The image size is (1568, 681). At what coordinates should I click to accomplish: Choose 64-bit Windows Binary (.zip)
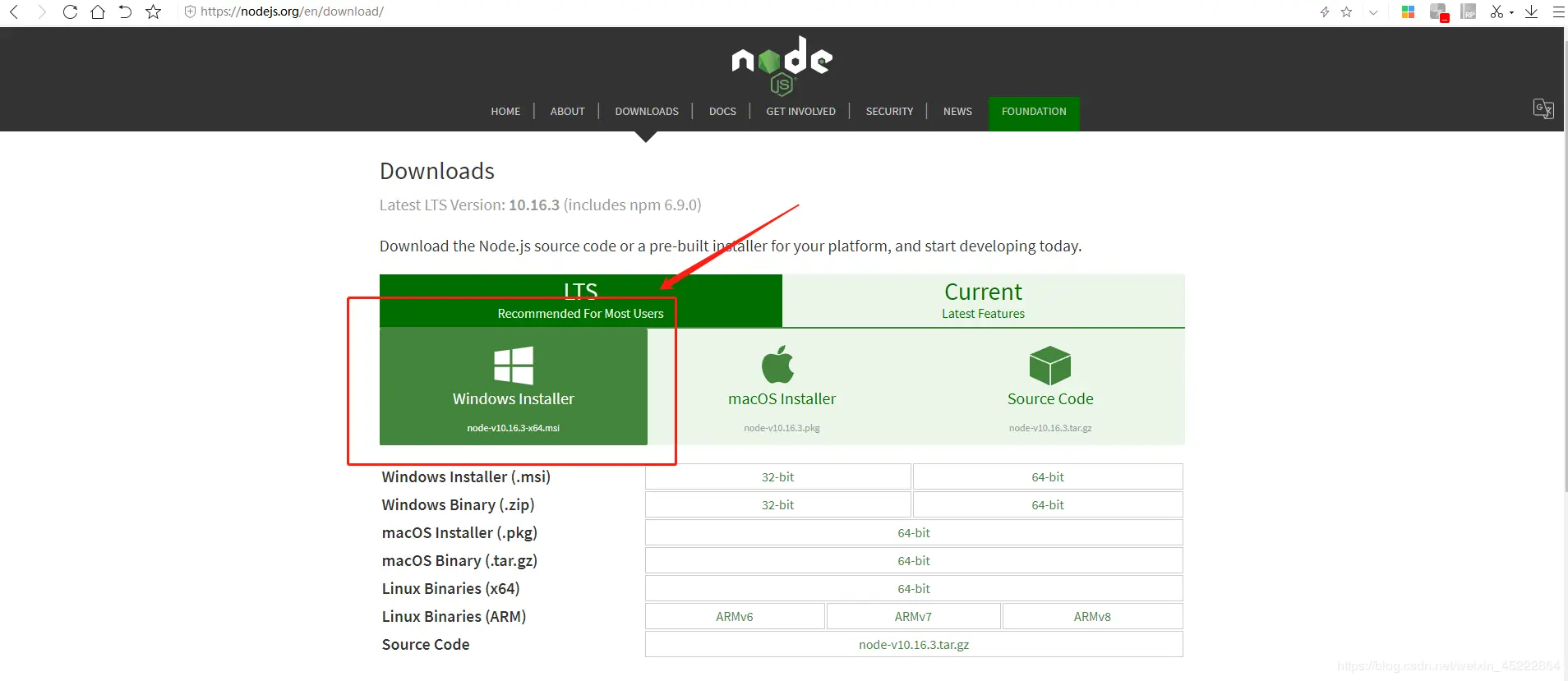(x=1048, y=505)
